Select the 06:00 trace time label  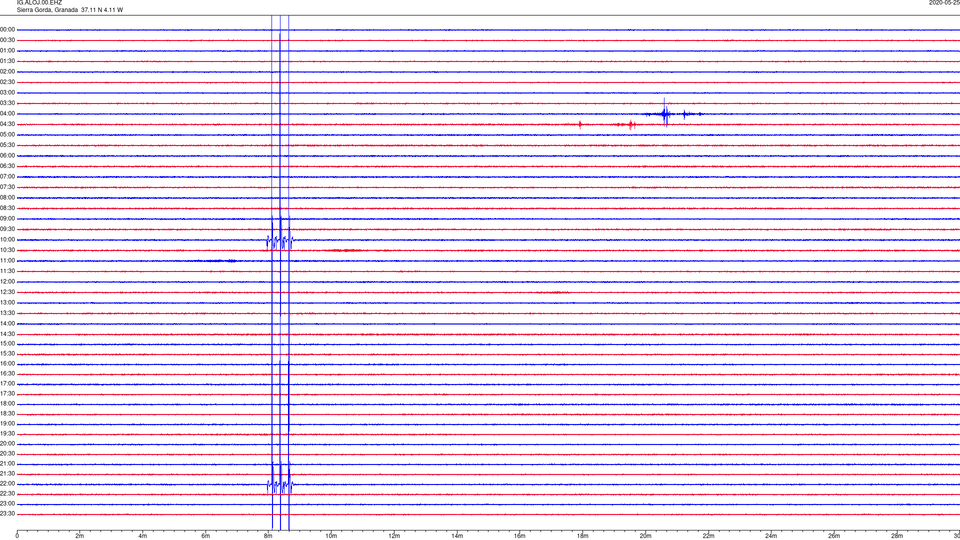(x=7, y=156)
